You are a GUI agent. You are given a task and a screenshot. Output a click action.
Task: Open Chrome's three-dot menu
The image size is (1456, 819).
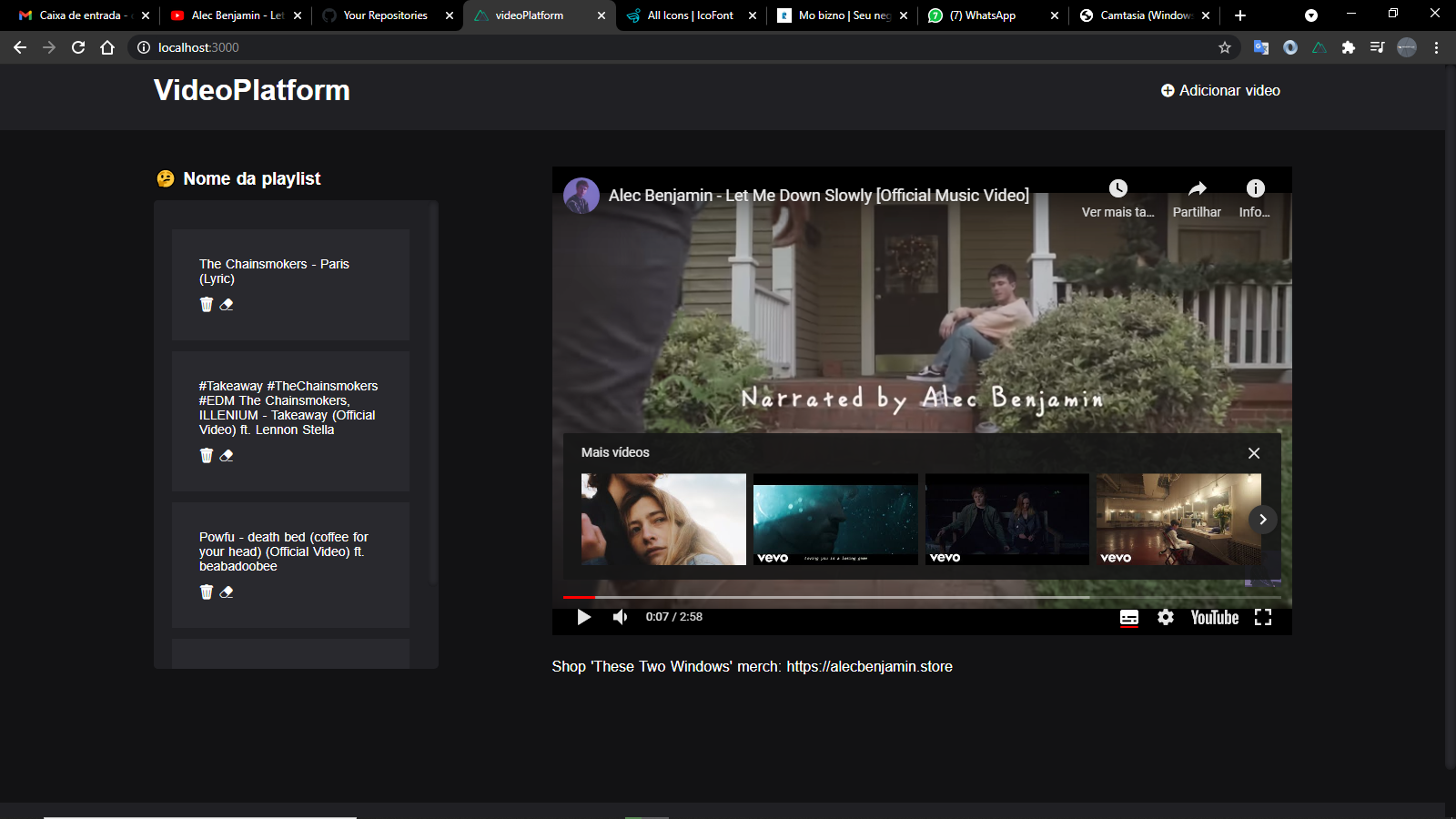pyautogui.click(x=1436, y=47)
